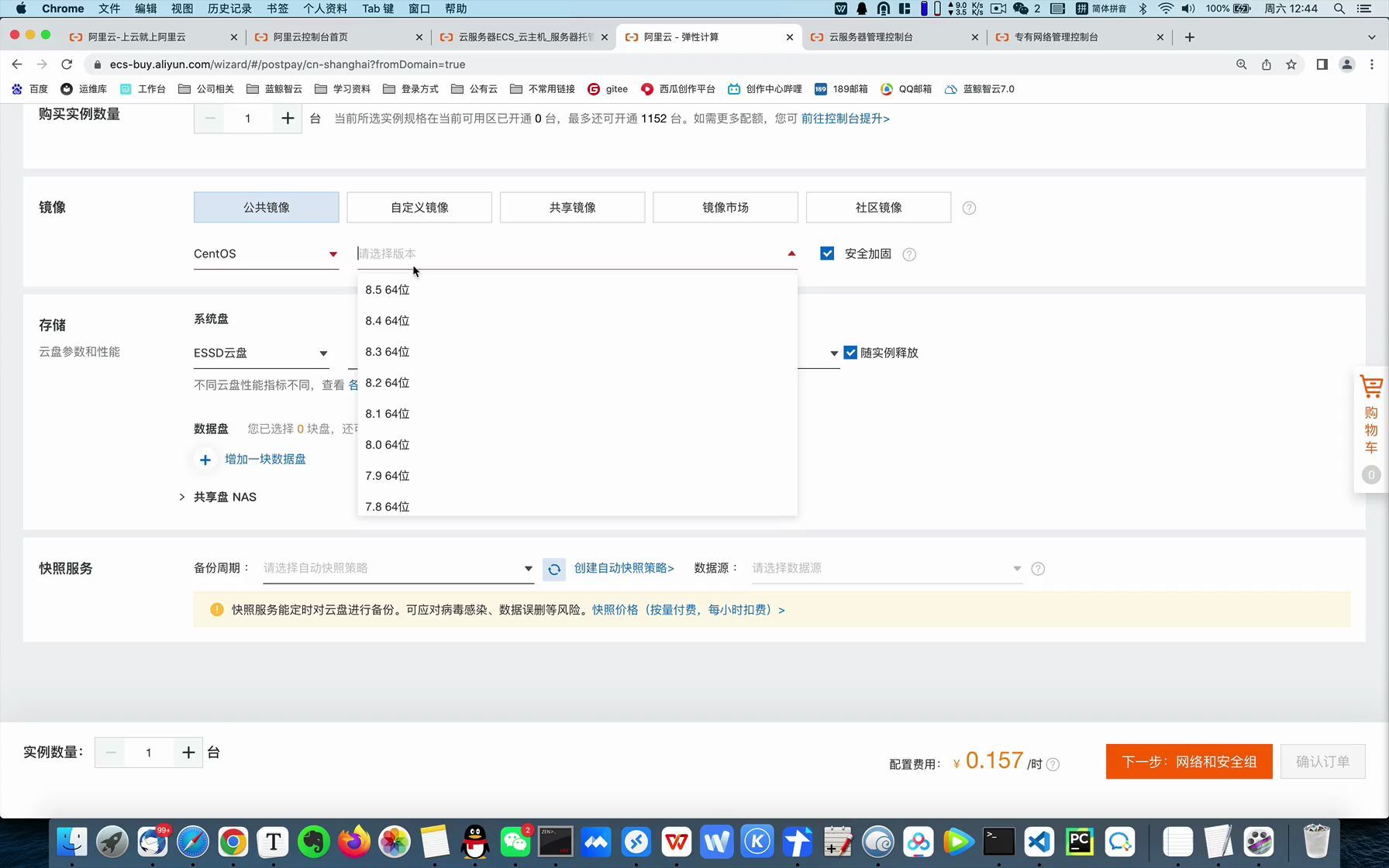Click the 确认订单 button

[x=1323, y=762]
